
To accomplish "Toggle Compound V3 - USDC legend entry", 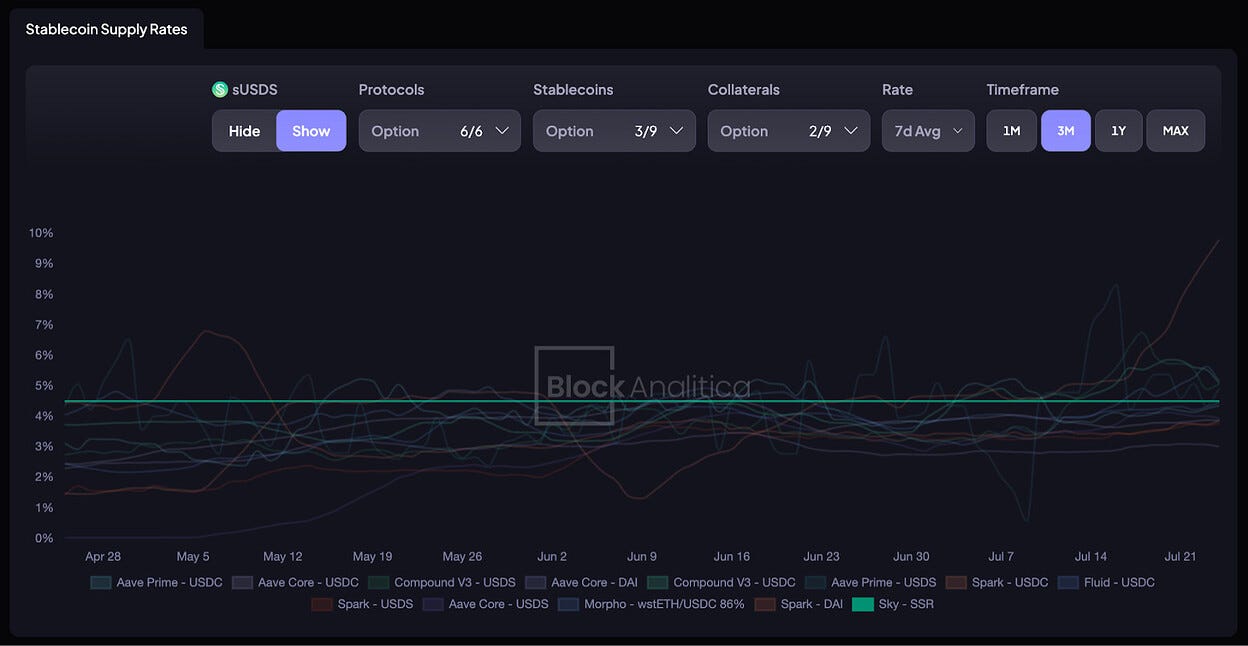I will [x=721, y=582].
